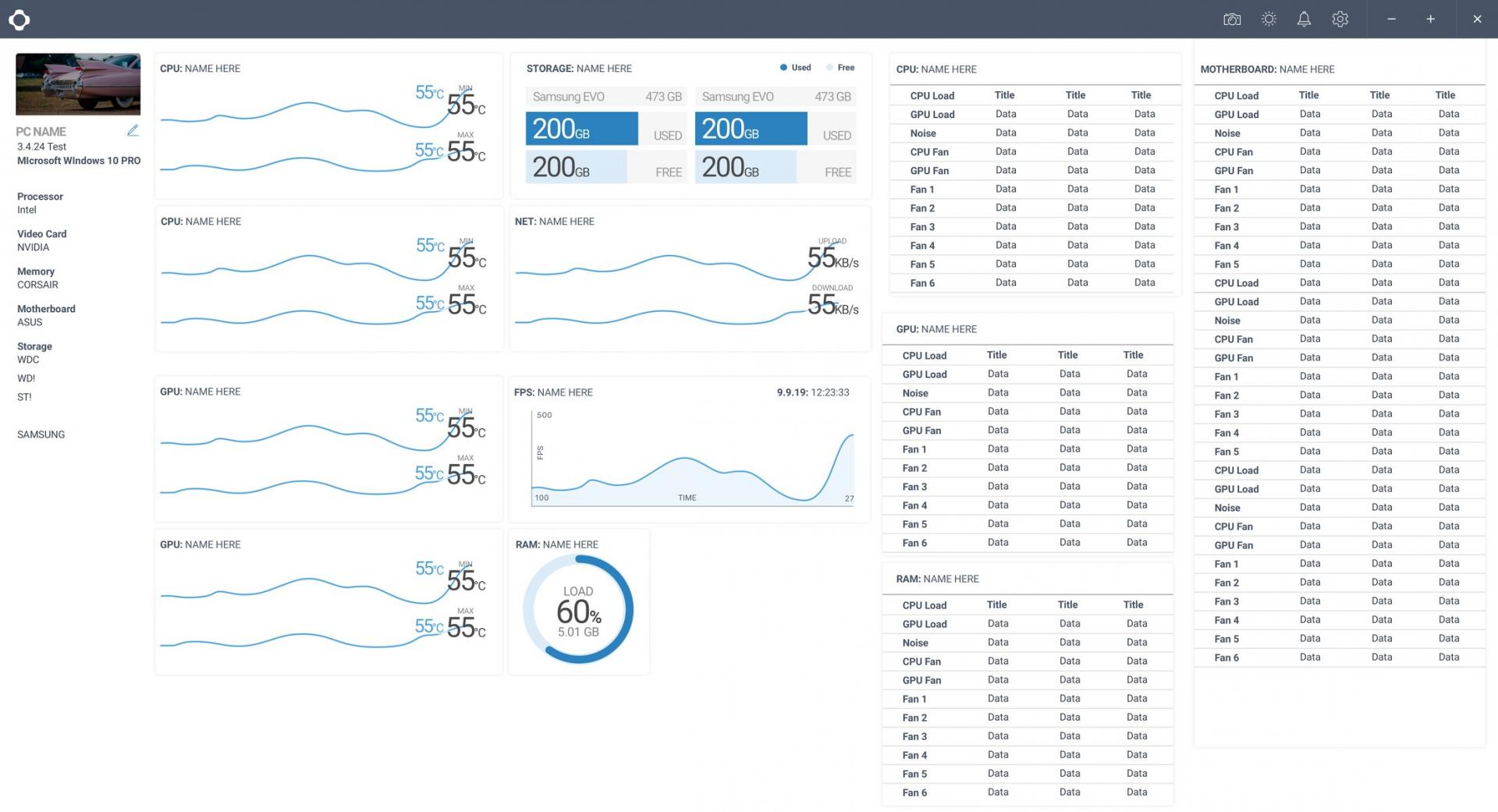Screen dimensions: 1498x812
Task: Select the Motherboard ASUS entry in sidebar
Action: [x=46, y=315]
